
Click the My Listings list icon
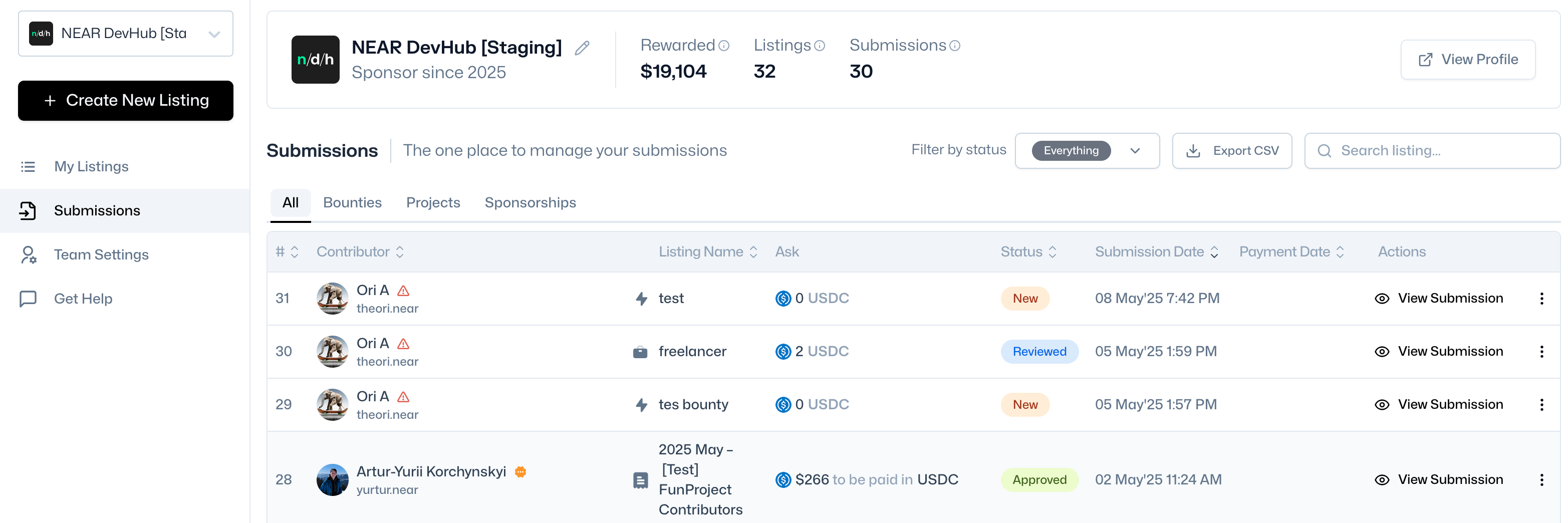[x=28, y=166]
